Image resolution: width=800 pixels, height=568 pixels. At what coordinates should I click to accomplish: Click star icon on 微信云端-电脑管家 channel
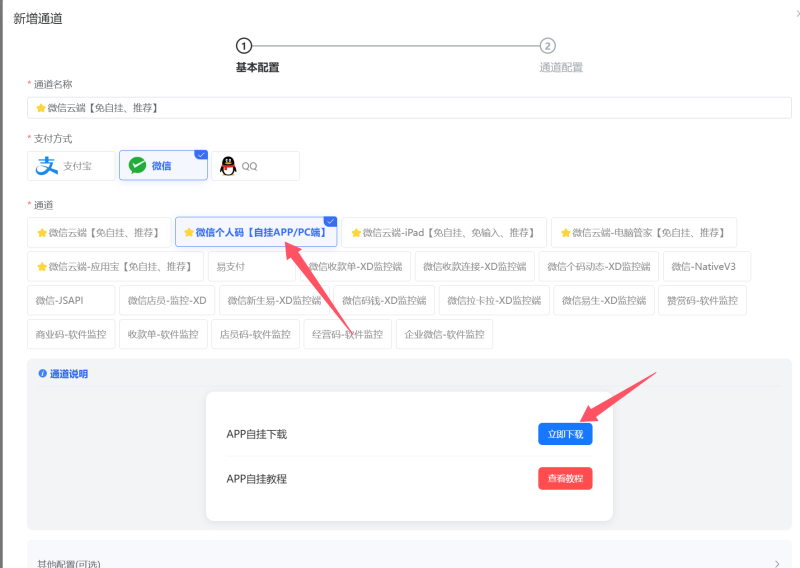click(x=566, y=233)
